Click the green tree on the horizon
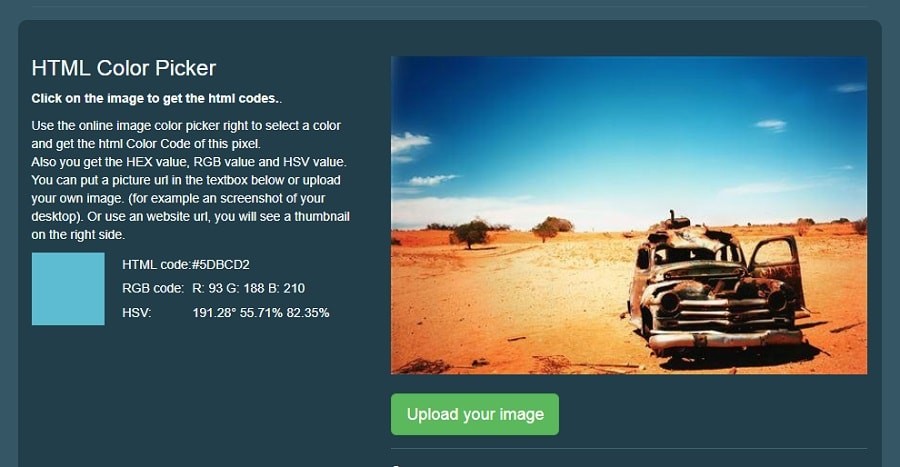 coord(471,233)
